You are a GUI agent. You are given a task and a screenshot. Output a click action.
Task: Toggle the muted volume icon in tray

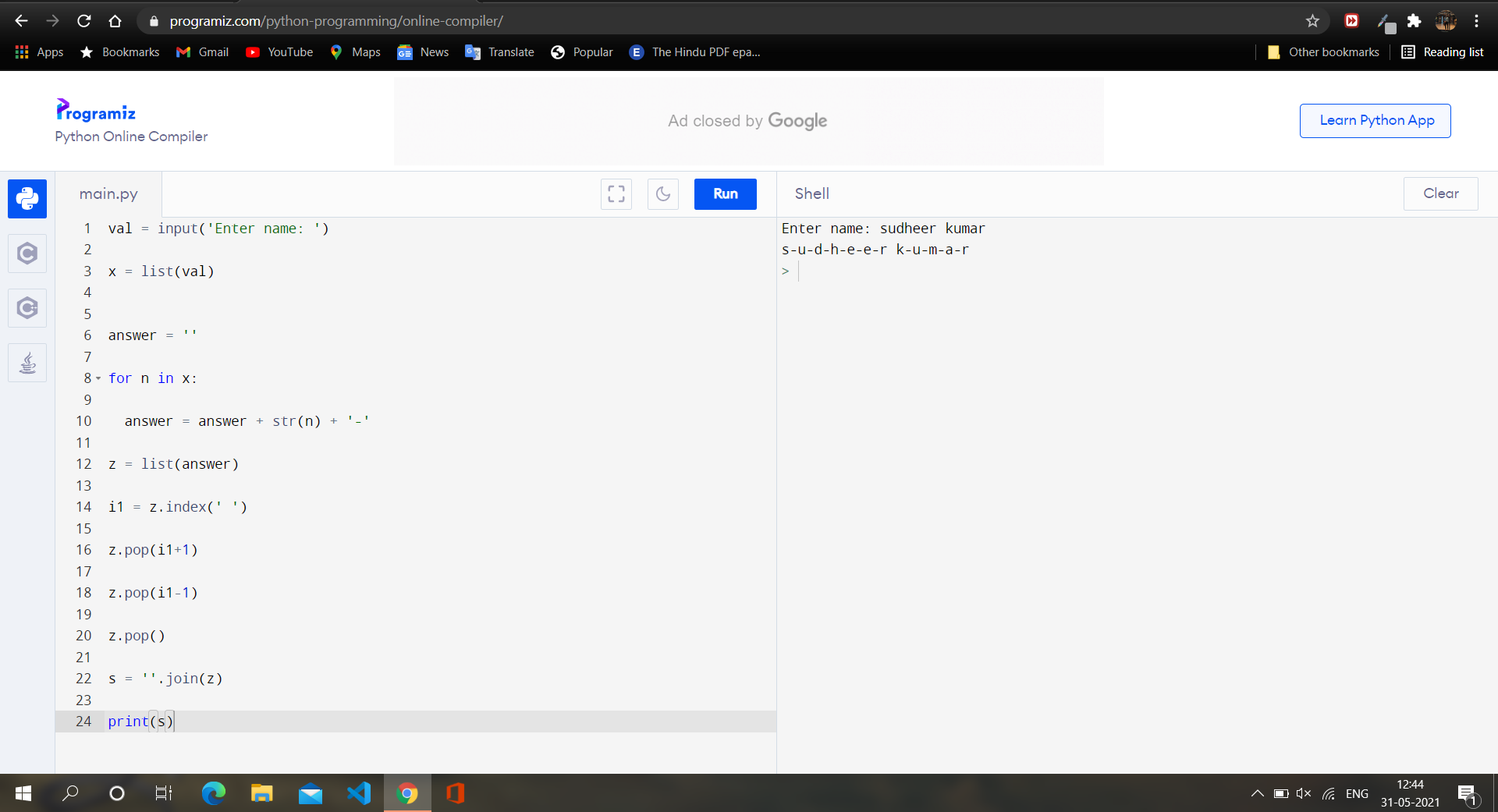(1303, 793)
